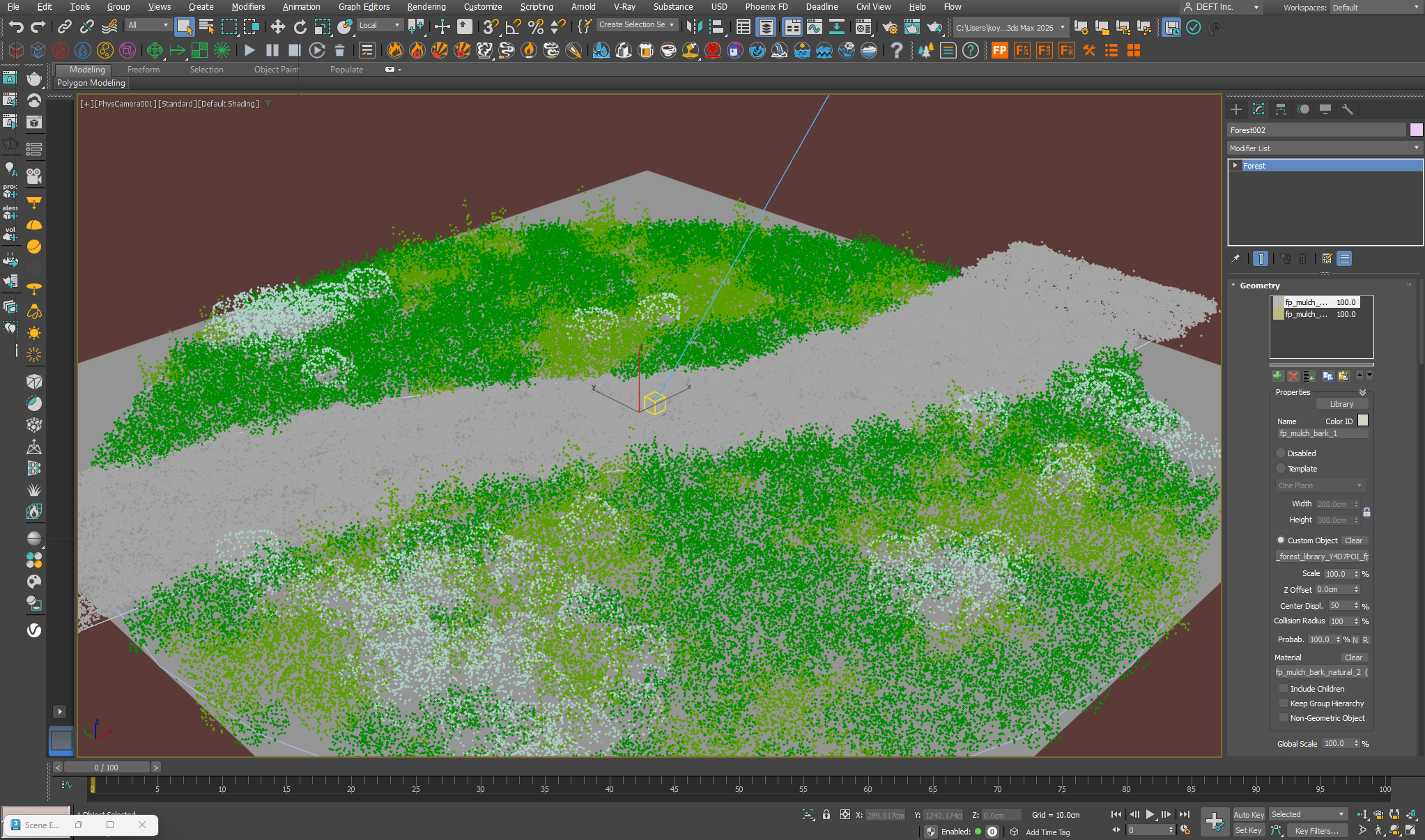Switch to the Freeform ribbon tab

click(x=144, y=70)
